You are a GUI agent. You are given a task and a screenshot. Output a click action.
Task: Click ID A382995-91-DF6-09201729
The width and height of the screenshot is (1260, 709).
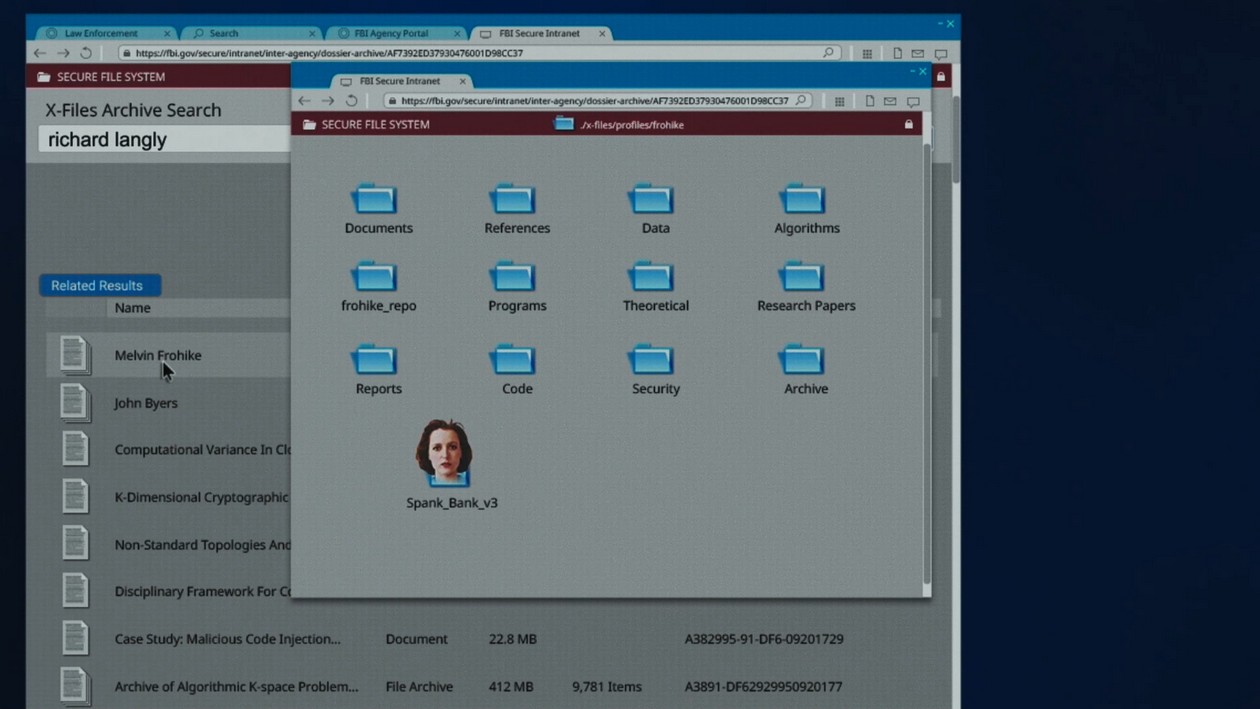tap(764, 639)
